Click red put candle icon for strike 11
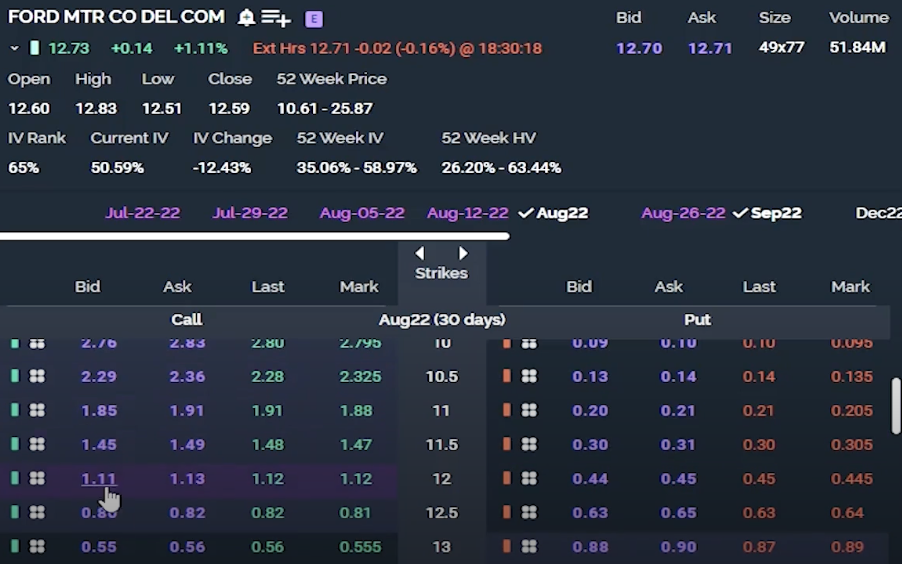This screenshot has width=902, height=564. coord(507,410)
